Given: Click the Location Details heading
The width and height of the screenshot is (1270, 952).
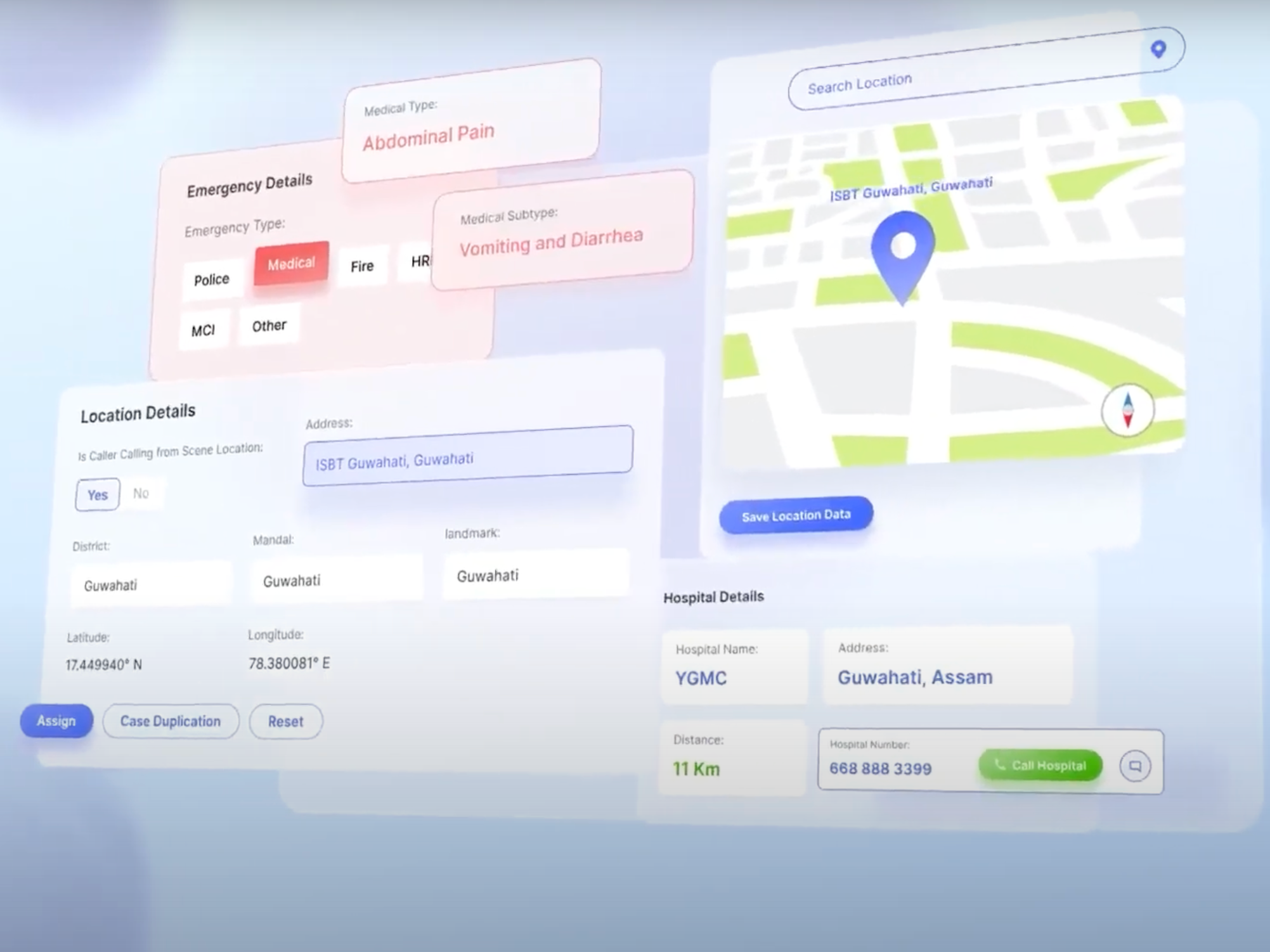Looking at the screenshot, I should 138,414.
